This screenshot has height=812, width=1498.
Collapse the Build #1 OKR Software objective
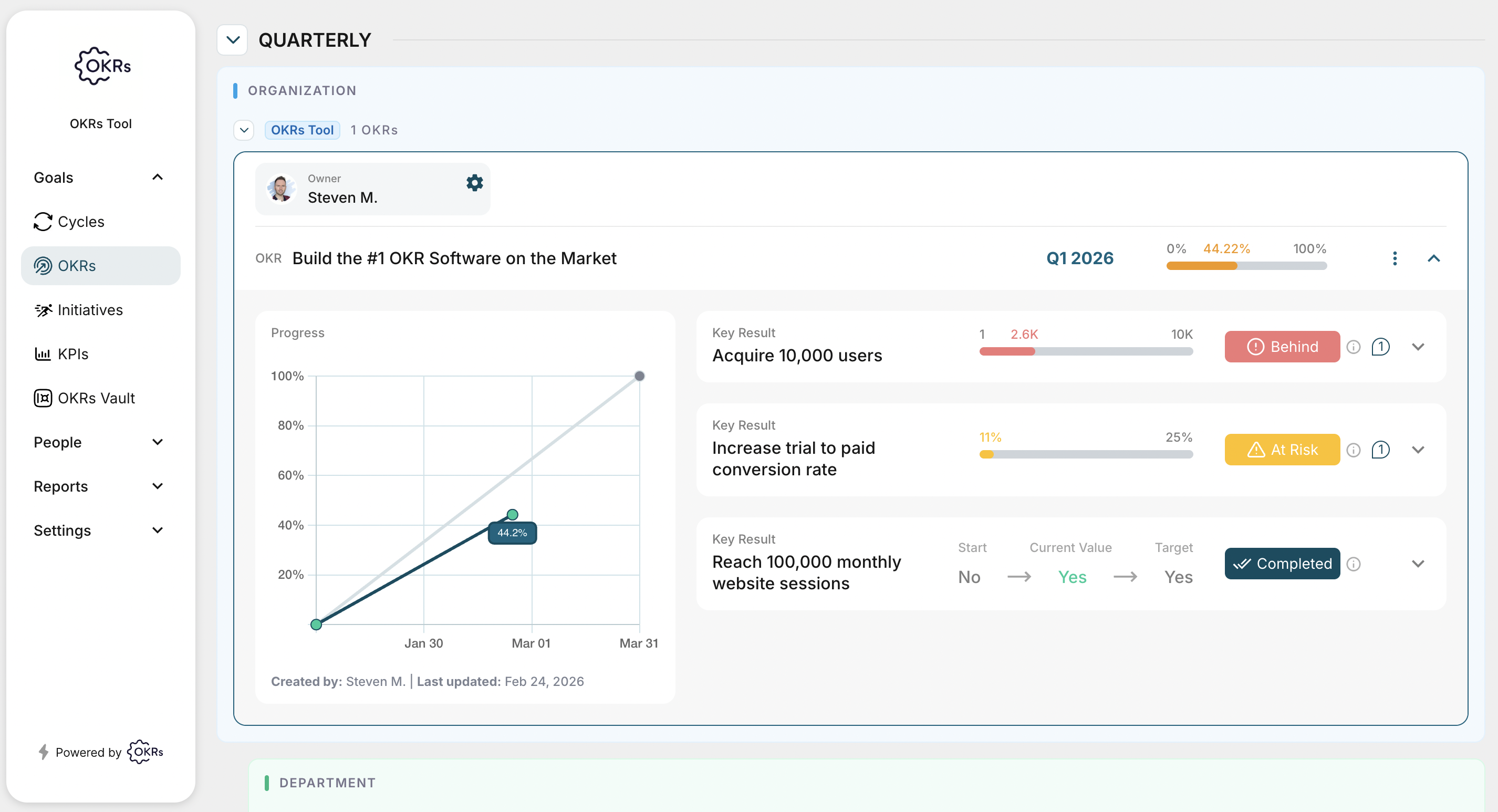[x=1433, y=258]
